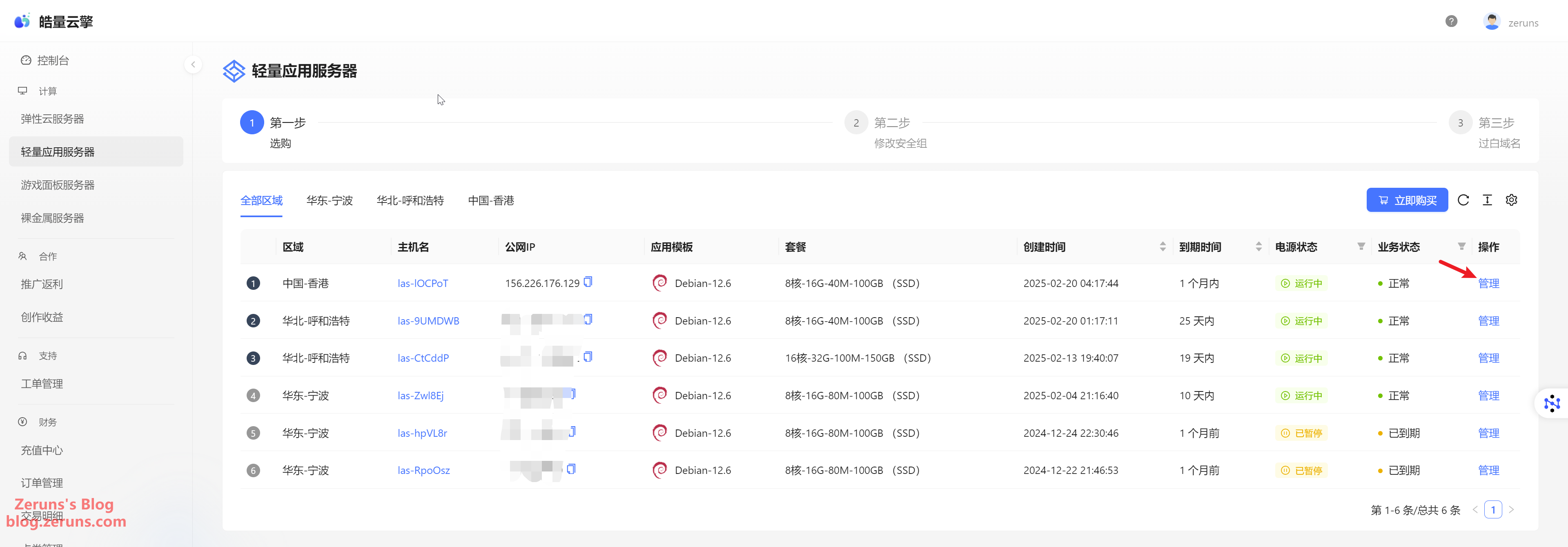1568x547 pixels.
Task: Open the table density (row height) icon
Action: pyautogui.click(x=1487, y=200)
